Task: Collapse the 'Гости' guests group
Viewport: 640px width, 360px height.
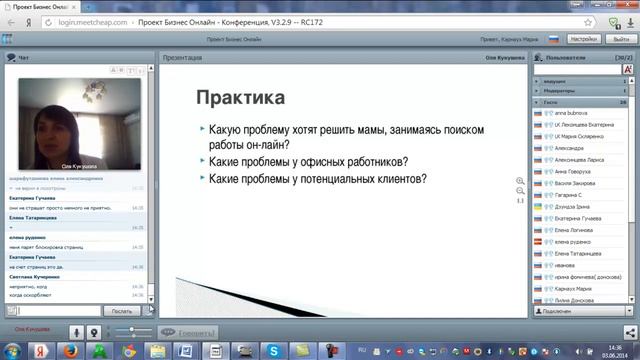Action: pyautogui.click(x=580, y=102)
